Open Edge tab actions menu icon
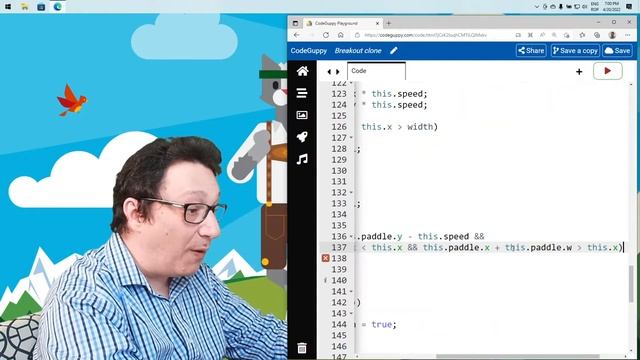 (295, 23)
